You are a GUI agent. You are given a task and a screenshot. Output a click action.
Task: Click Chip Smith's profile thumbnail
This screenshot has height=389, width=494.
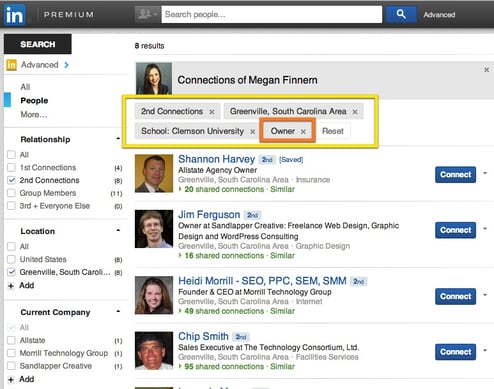tap(154, 351)
